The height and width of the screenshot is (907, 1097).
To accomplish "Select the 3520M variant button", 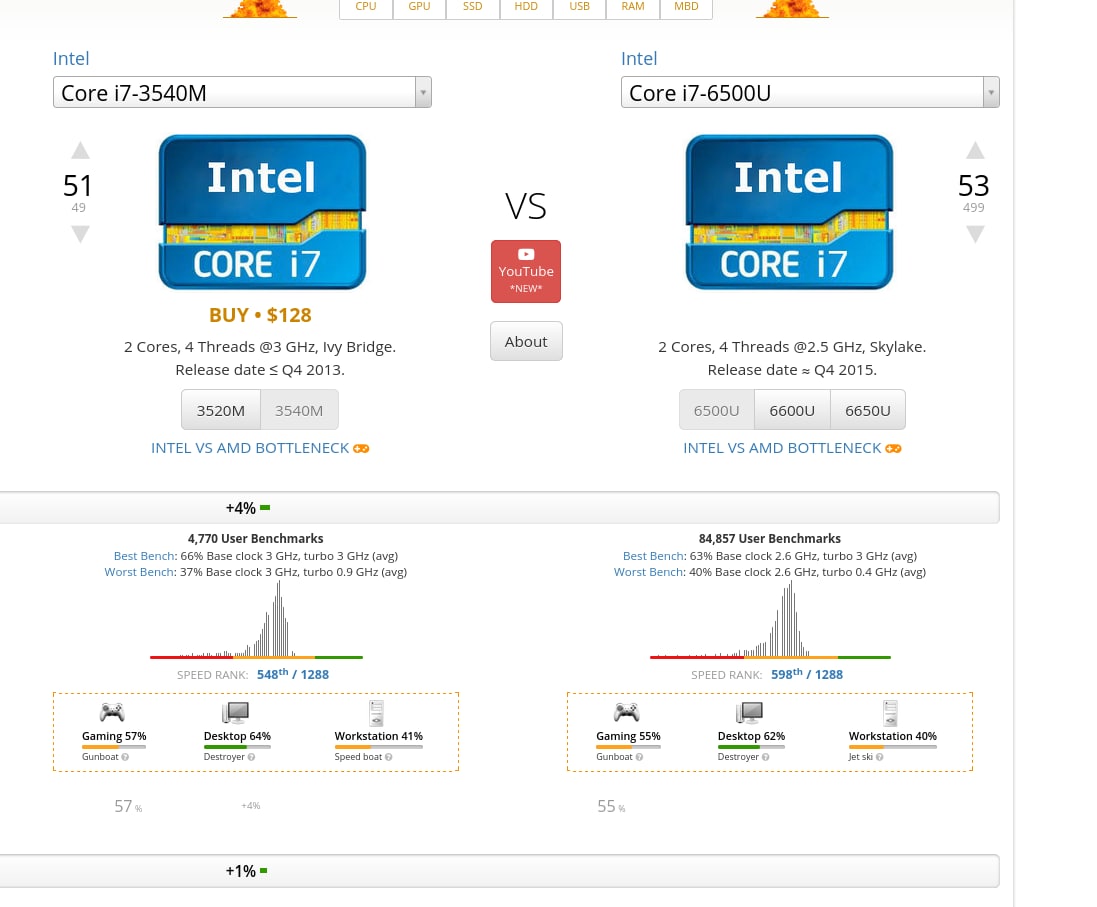I will coord(220,410).
